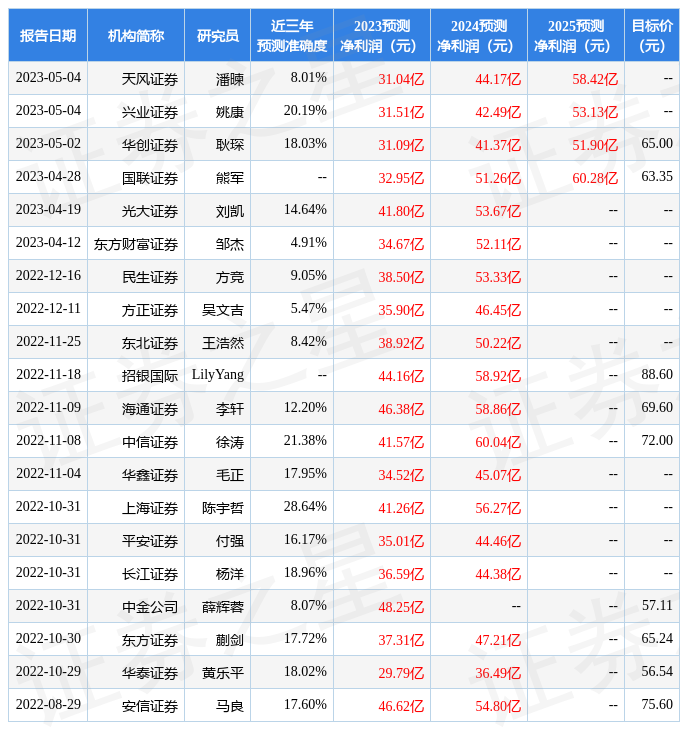Click accuracy value 28.64%
The width and height of the screenshot is (680, 730).
coord(305,507)
